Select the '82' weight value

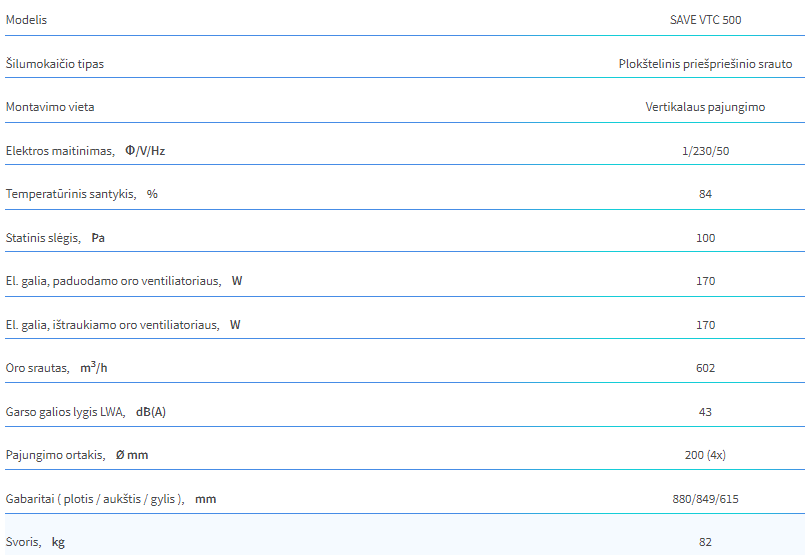[x=705, y=542]
